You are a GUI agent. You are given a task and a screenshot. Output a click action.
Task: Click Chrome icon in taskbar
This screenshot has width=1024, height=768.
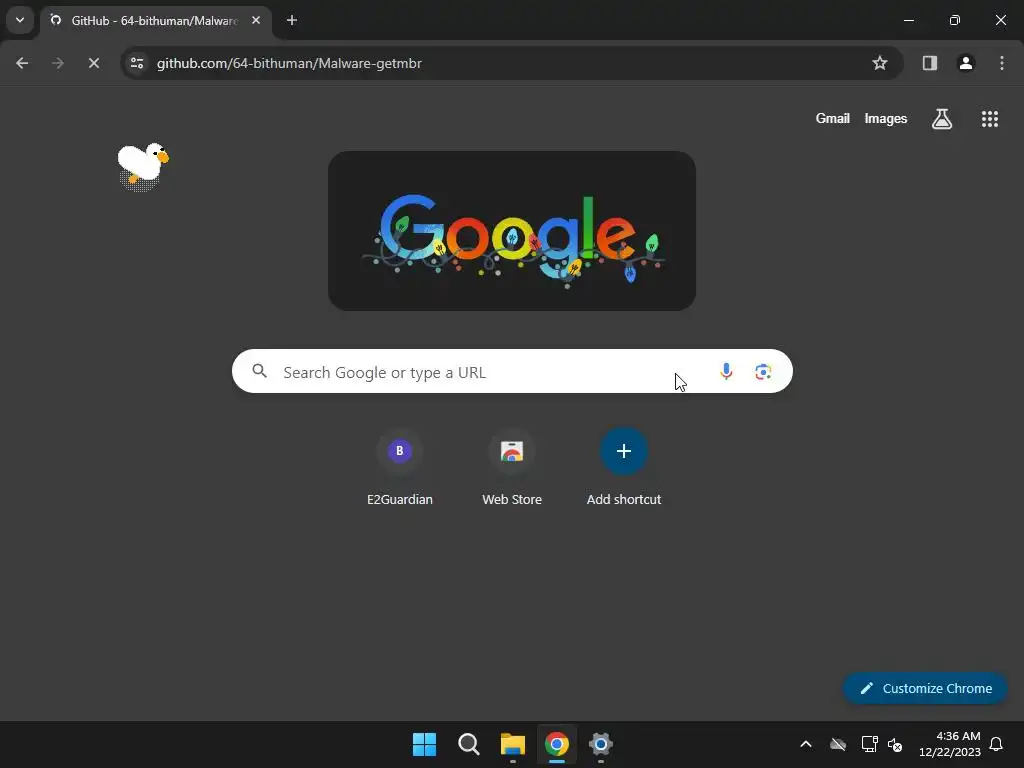(x=557, y=744)
